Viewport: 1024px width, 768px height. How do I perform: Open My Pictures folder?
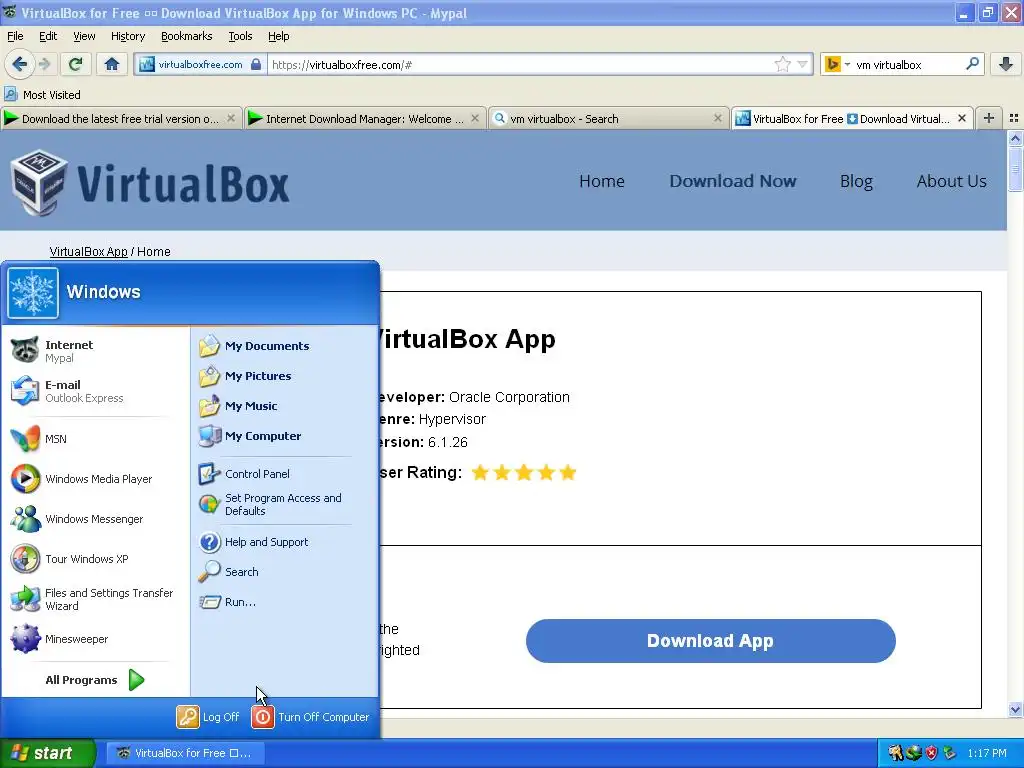tap(285, 376)
